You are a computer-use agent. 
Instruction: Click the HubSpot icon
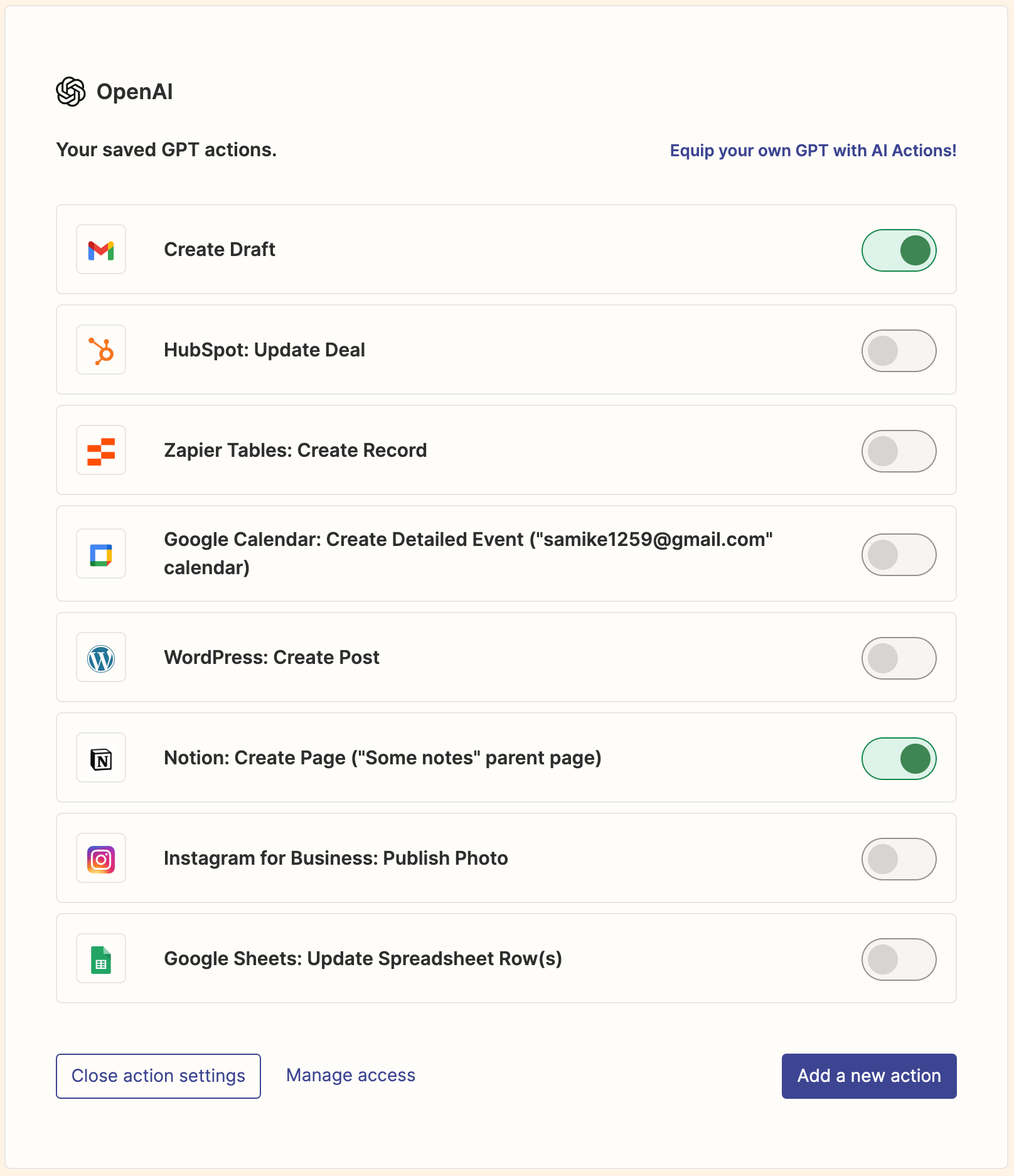click(101, 350)
